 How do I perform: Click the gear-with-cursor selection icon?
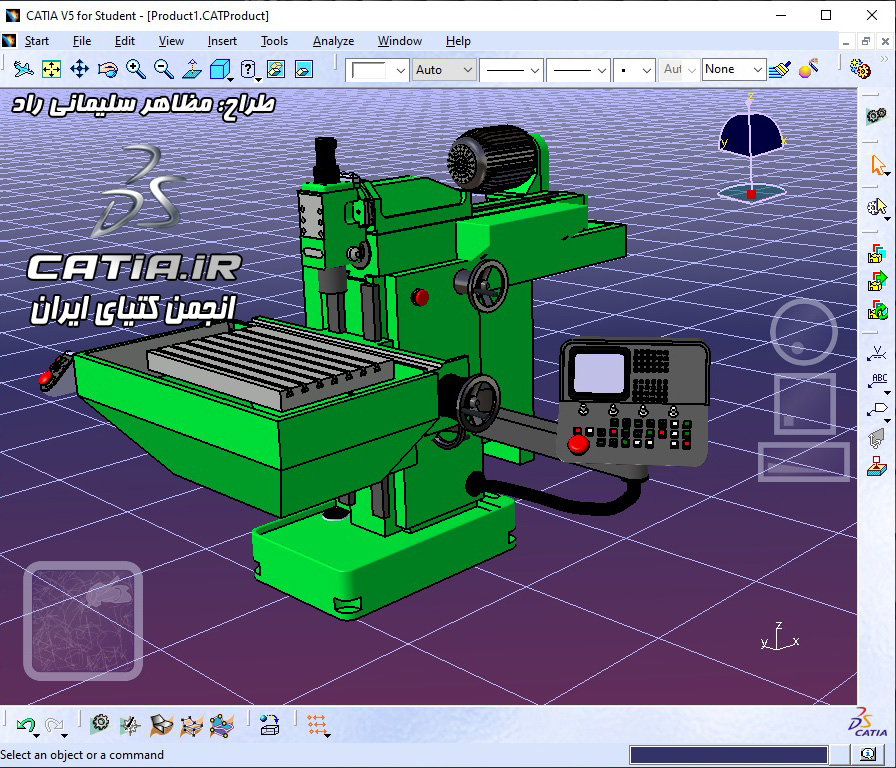877,206
